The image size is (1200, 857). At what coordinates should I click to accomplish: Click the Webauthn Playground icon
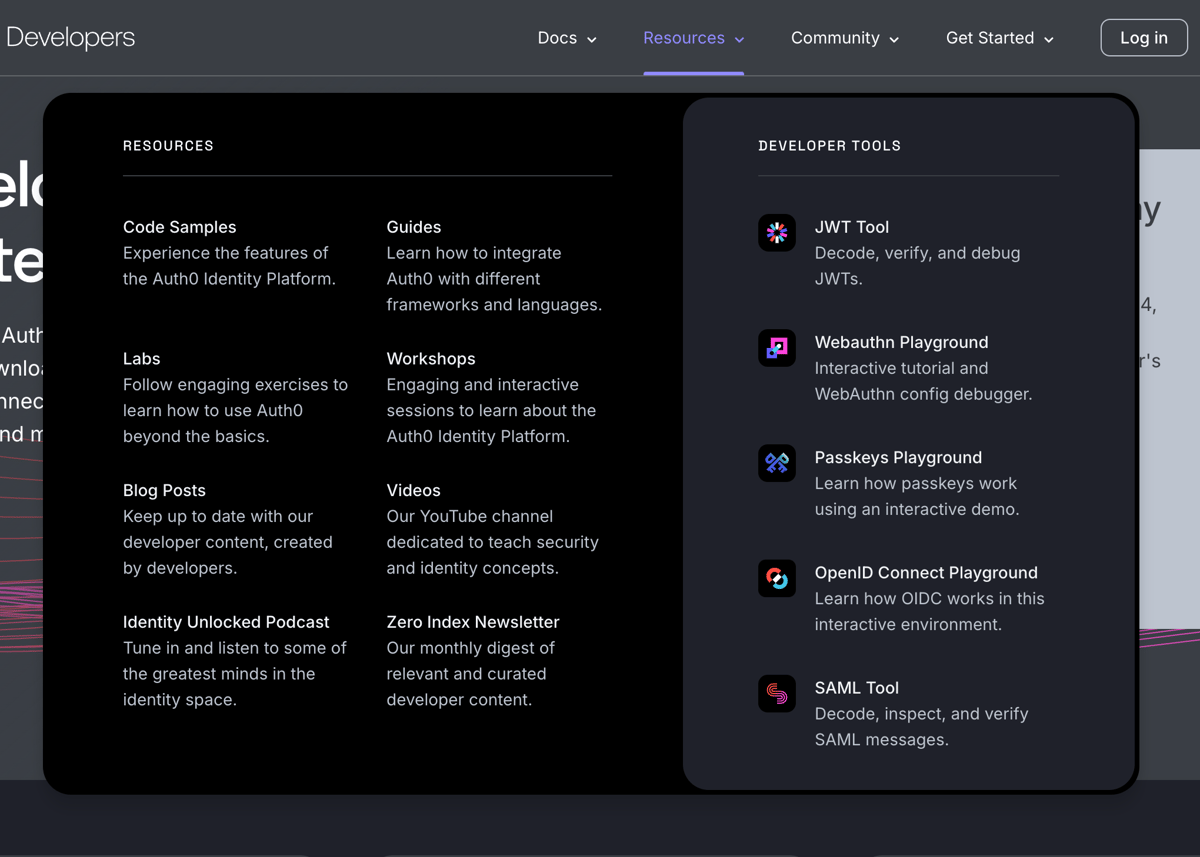coord(777,347)
